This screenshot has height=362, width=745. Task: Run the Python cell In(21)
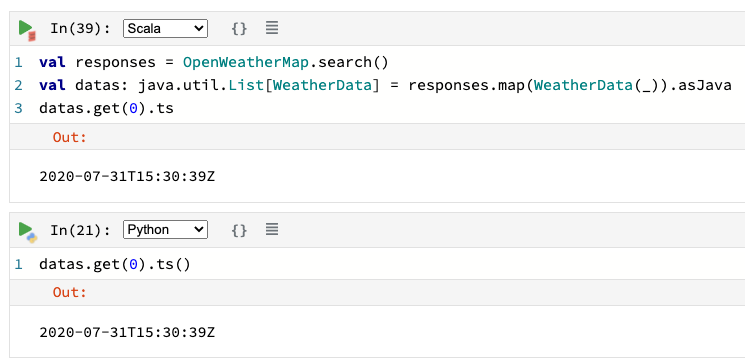tap(26, 231)
